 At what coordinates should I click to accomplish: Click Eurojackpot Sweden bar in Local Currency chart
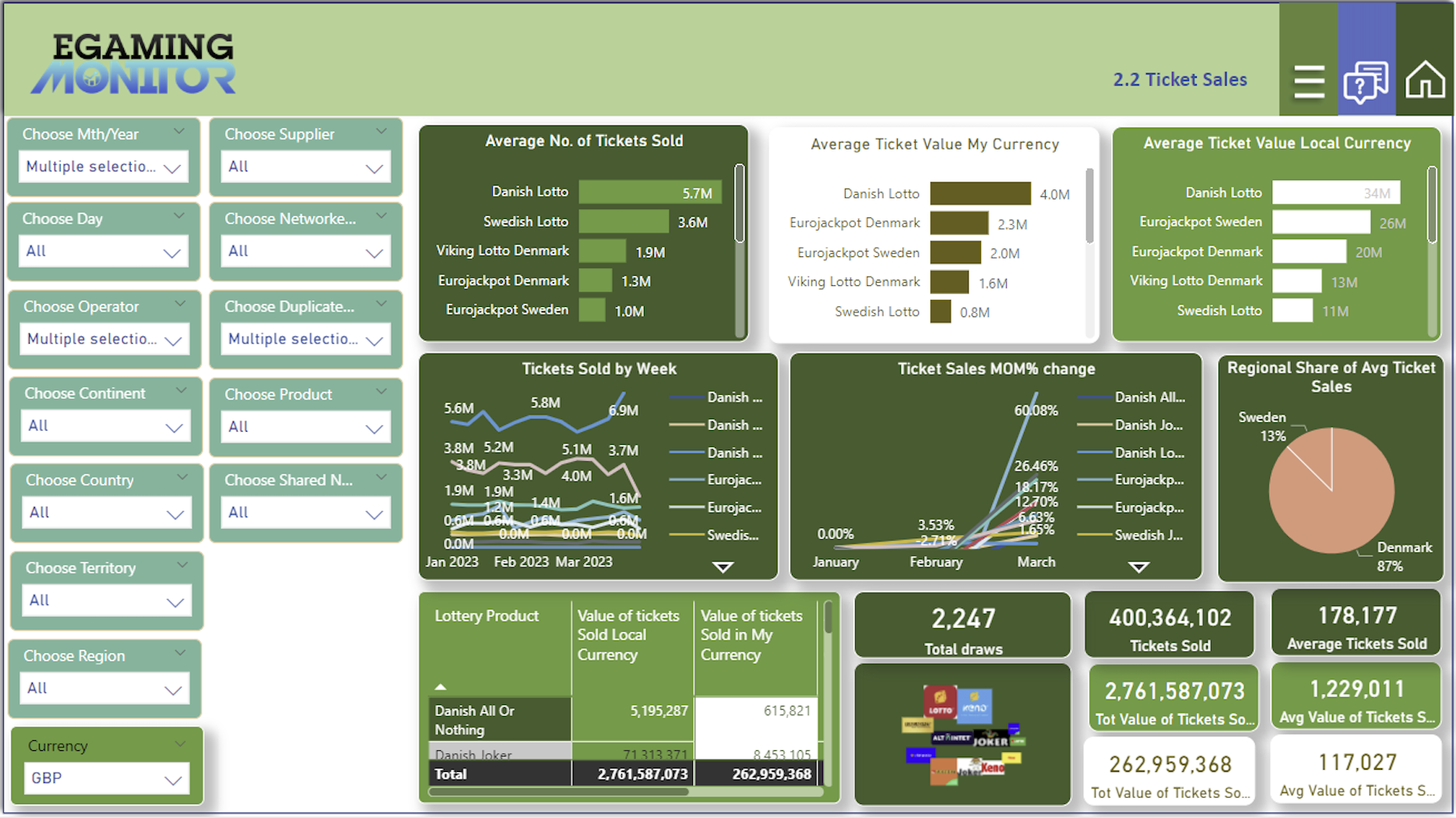tap(1321, 222)
